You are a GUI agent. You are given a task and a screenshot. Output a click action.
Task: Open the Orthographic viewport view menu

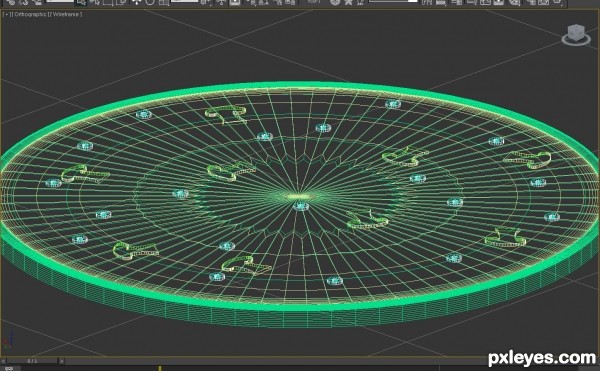(30, 15)
